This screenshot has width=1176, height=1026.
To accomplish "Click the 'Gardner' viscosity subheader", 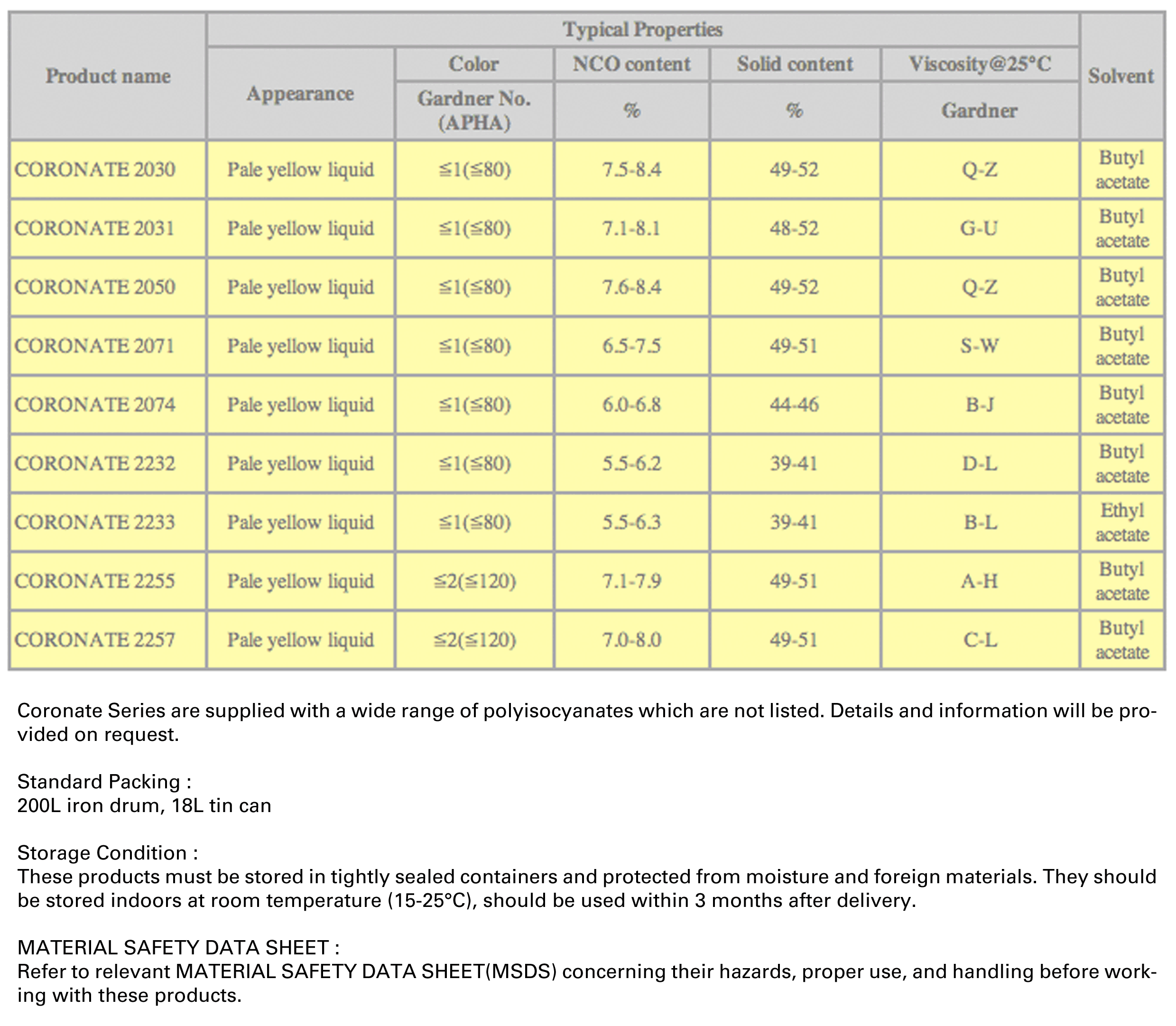I will coord(980,111).
